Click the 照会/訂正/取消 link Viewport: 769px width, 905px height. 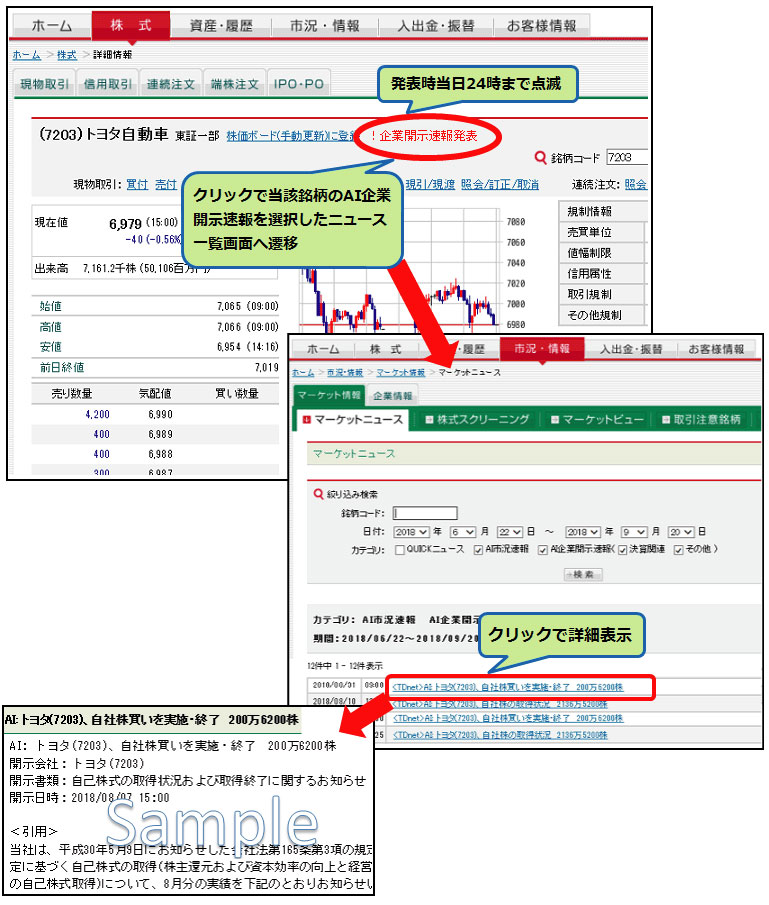click(500, 184)
